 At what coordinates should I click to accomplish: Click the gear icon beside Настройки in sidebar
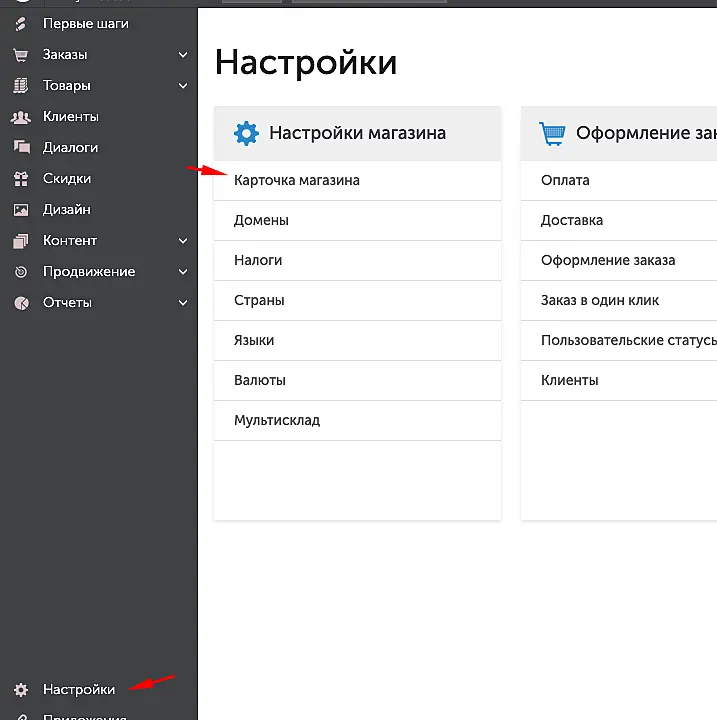click(x=21, y=690)
